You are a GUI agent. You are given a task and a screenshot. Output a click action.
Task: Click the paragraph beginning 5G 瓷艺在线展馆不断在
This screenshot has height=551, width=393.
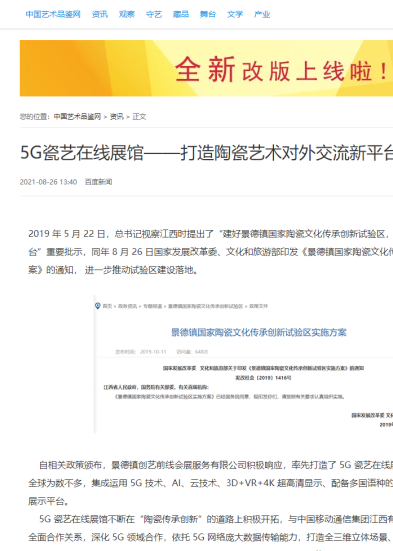[211, 528]
